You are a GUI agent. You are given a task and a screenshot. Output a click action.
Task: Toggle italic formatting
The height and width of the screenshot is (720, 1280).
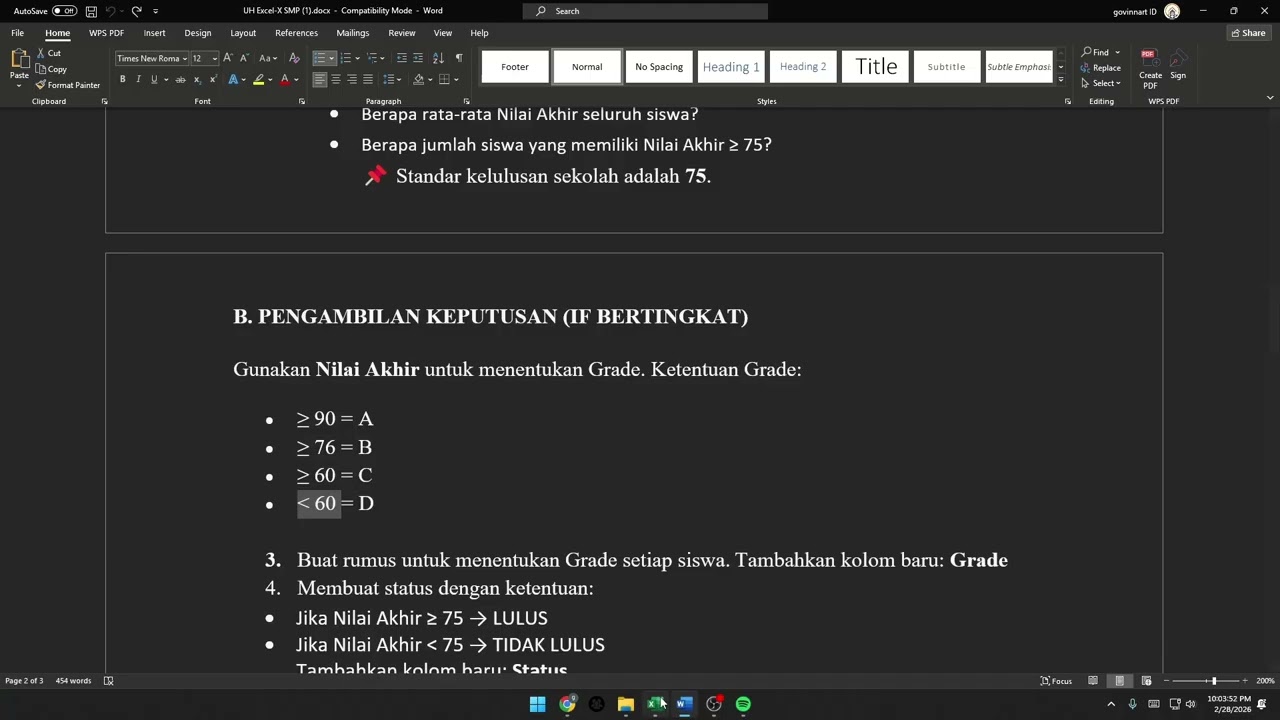[x=138, y=79]
